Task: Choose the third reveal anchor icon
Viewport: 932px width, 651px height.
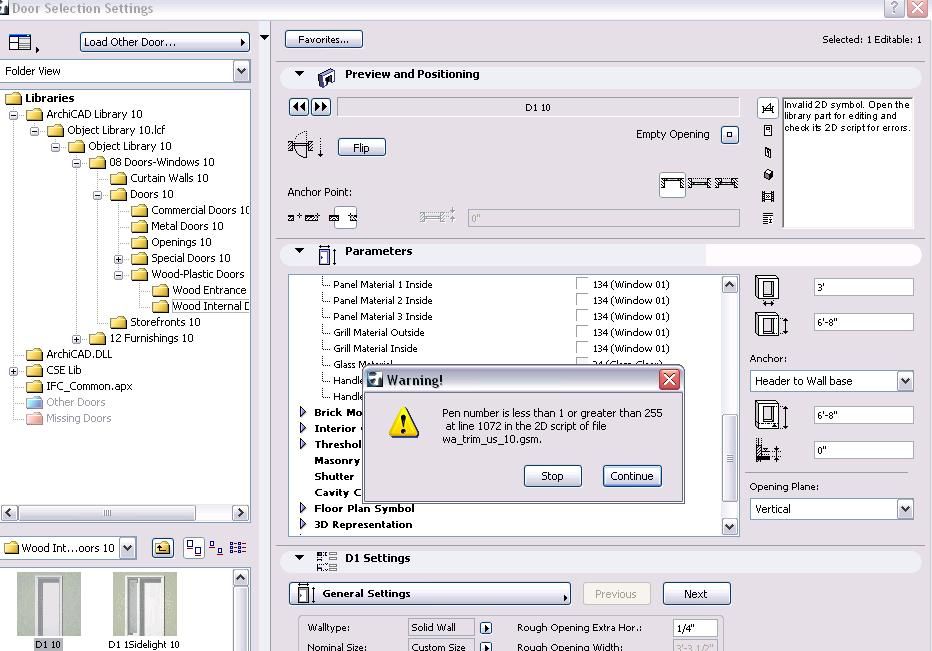Action: coord(726,183)
